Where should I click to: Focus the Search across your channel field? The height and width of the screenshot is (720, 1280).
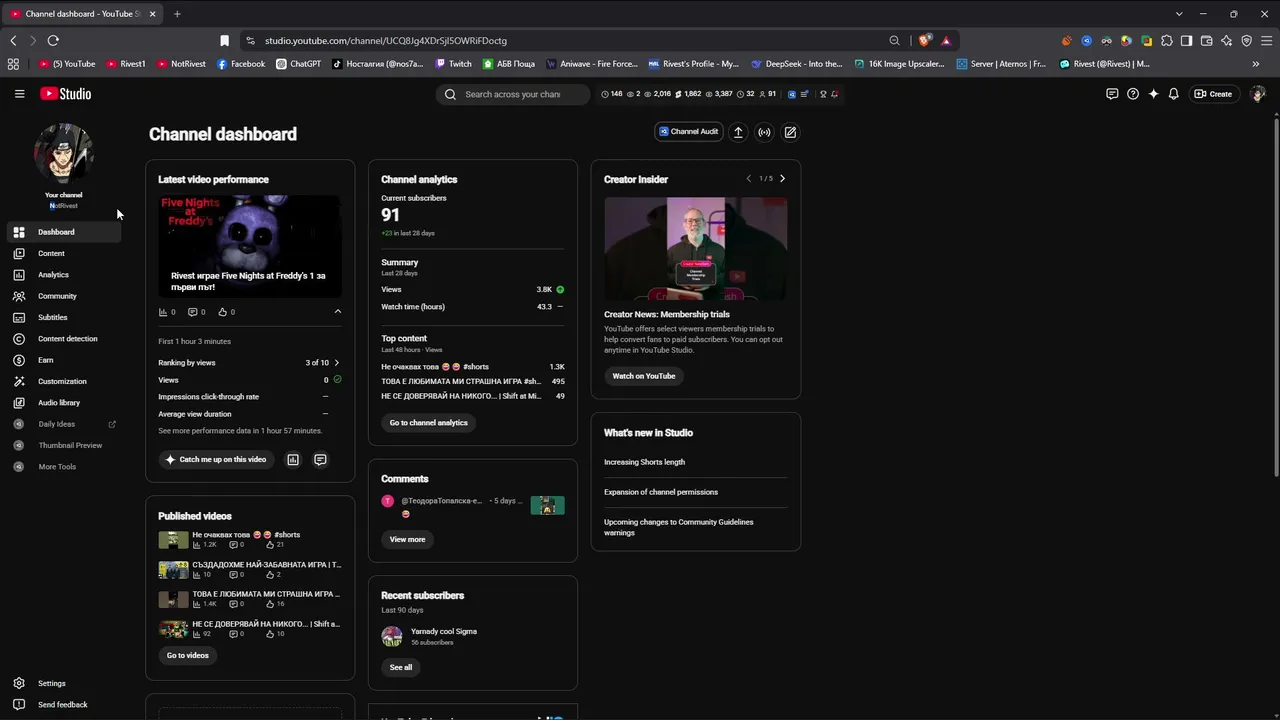point(513,94)
